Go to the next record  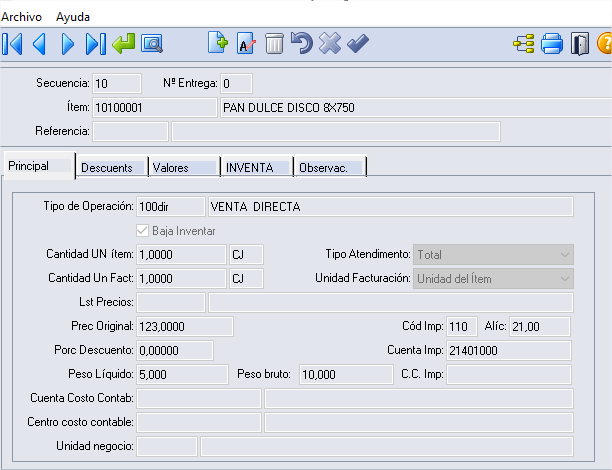[68, 43]
